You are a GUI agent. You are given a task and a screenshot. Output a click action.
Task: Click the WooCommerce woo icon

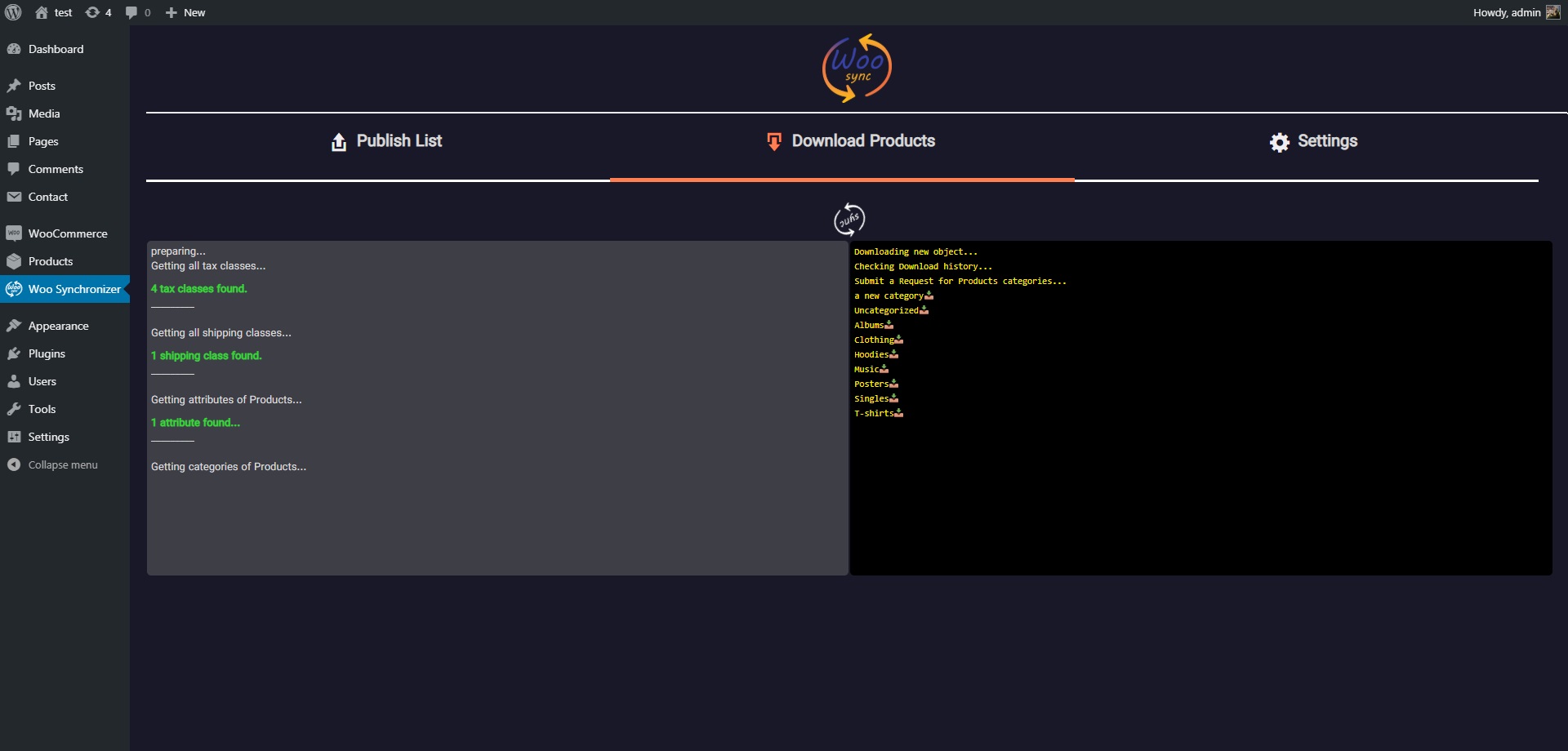click(14, 233)
